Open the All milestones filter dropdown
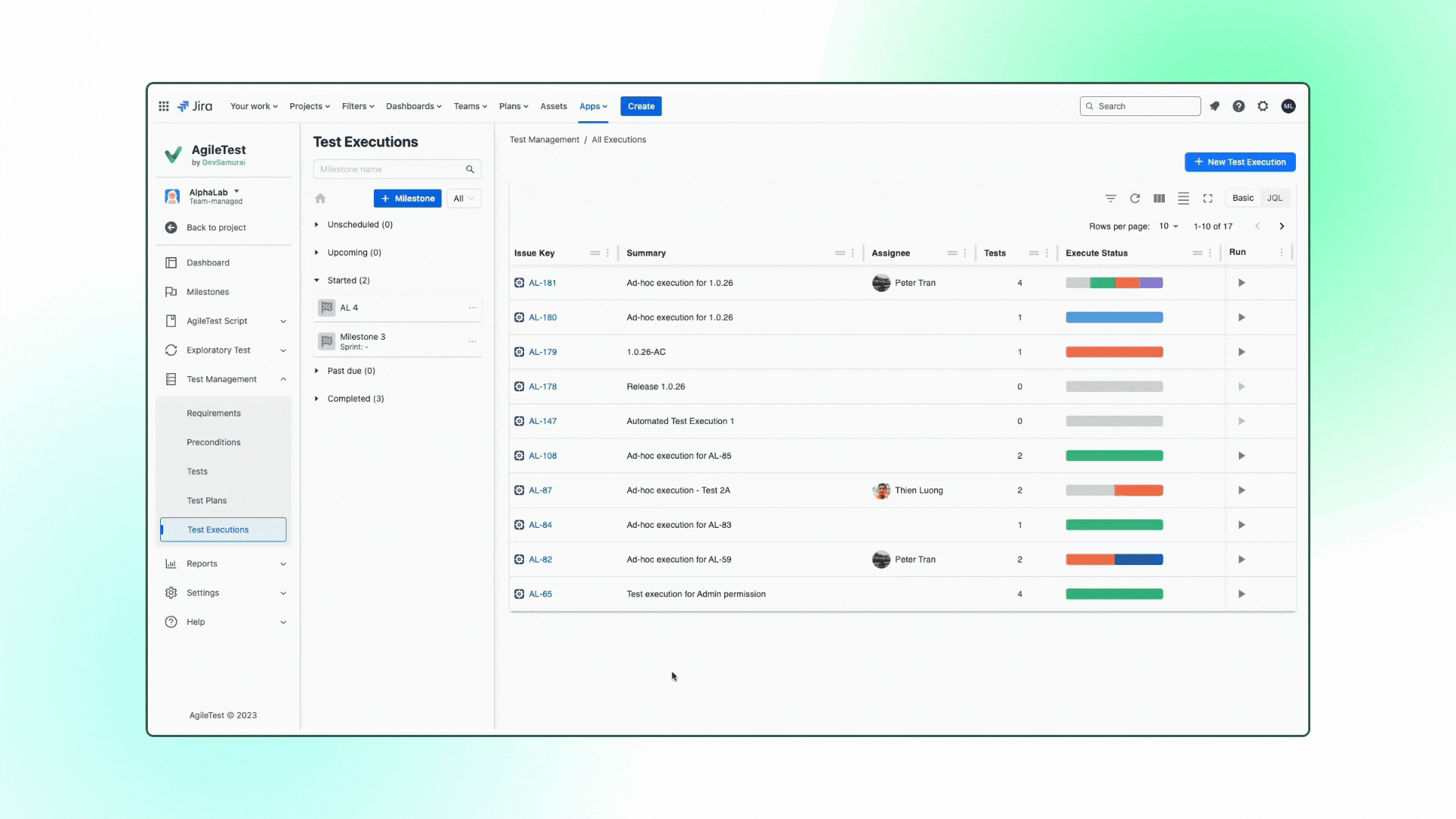Image resolution: width=1456 pixels, height=819 pixels. click(463, 198)
